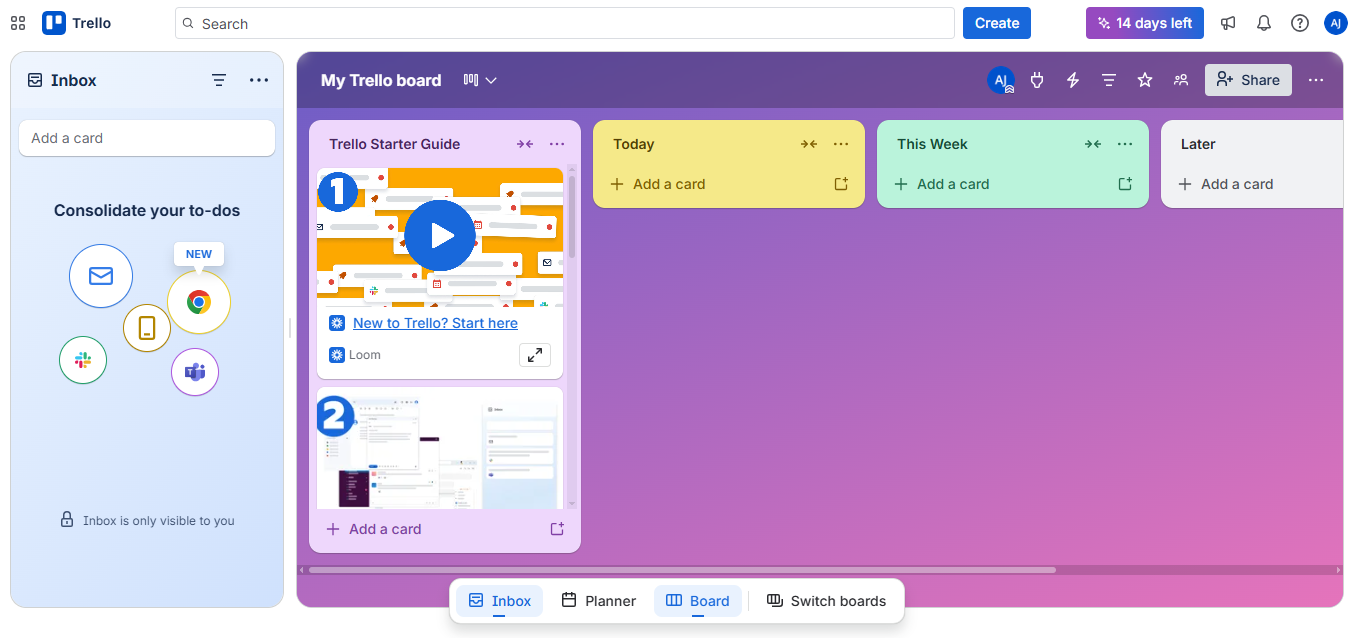Create card from template in Starter Guide

(x=557, y=529)
